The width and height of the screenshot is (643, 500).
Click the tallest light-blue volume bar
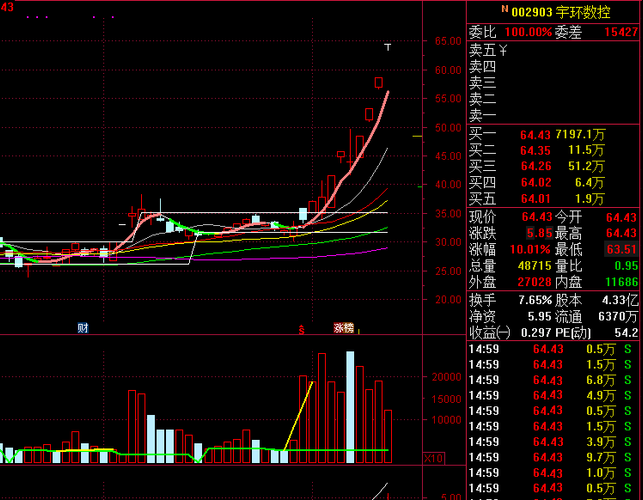(x=350, y=407)
